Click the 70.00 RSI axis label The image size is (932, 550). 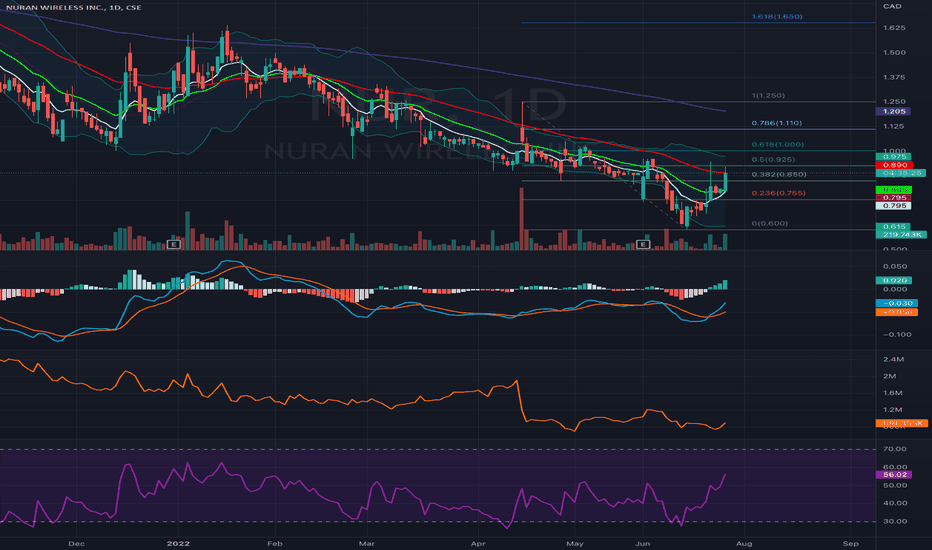[x=895, y=449]
